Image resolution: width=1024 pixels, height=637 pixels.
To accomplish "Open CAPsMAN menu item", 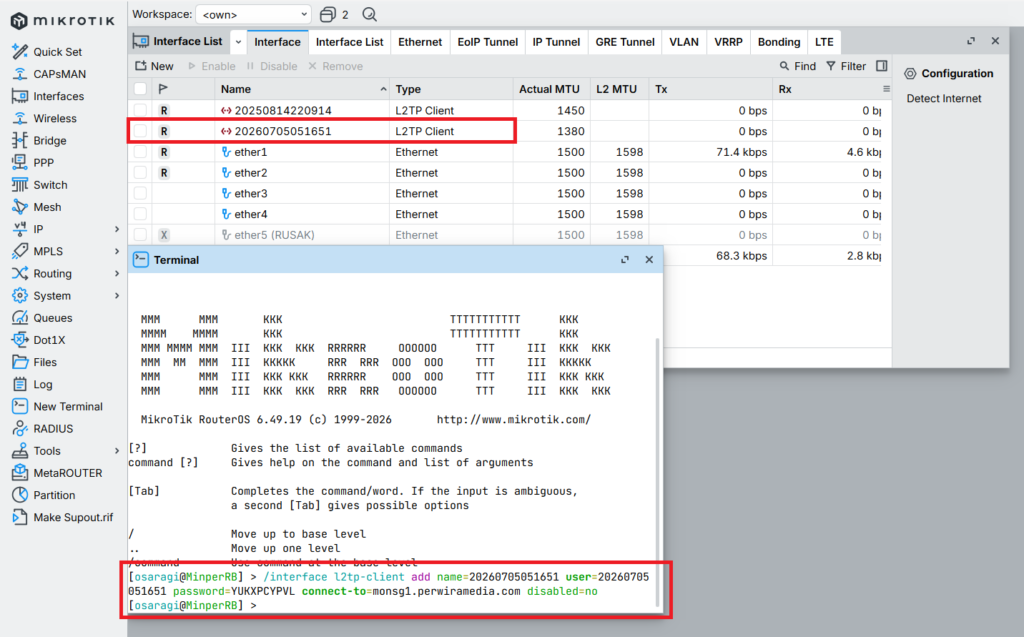I will [x=49, y=74].
